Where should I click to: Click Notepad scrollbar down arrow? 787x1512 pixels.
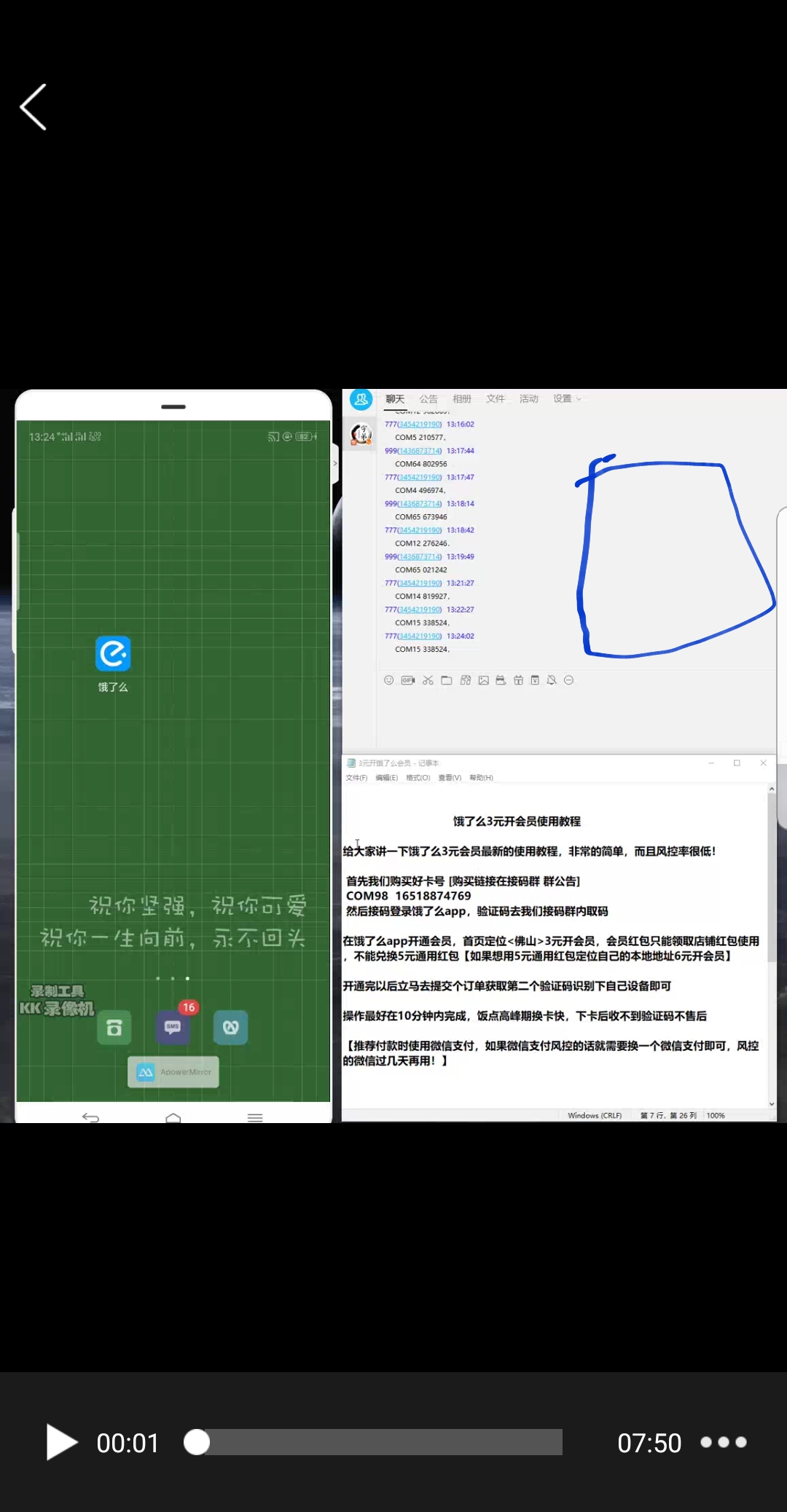pyautogui.click(x=772, y=1104)
